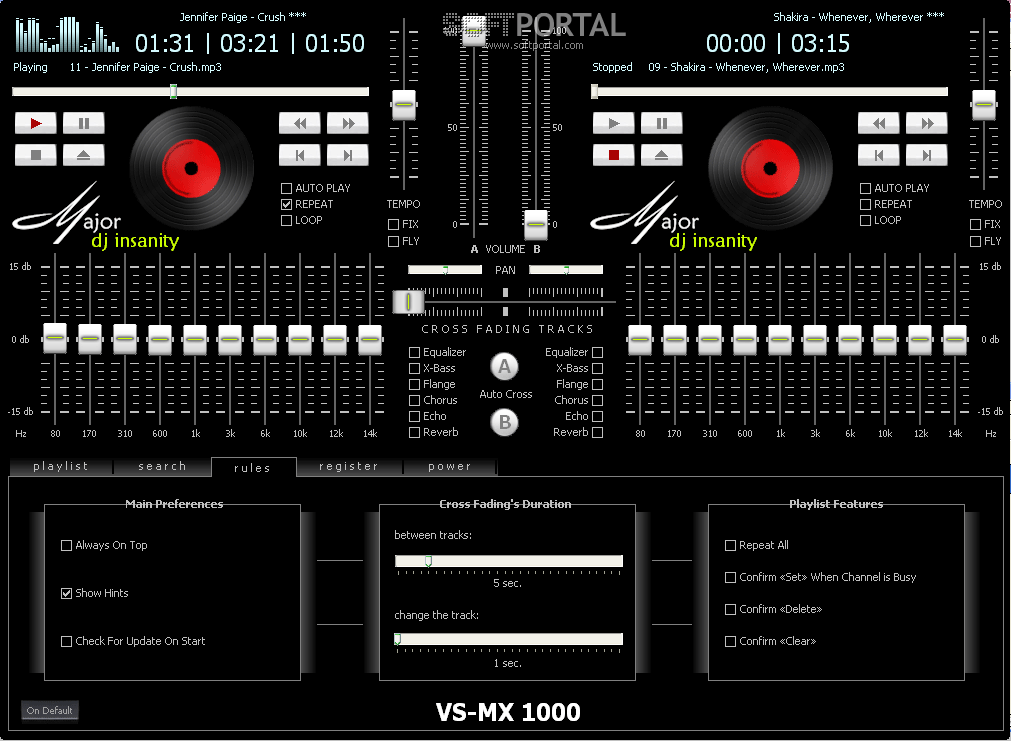Check FLY tempo option for deck A
The height and width of the screenshot is (741, 1011).
[393, 241]
